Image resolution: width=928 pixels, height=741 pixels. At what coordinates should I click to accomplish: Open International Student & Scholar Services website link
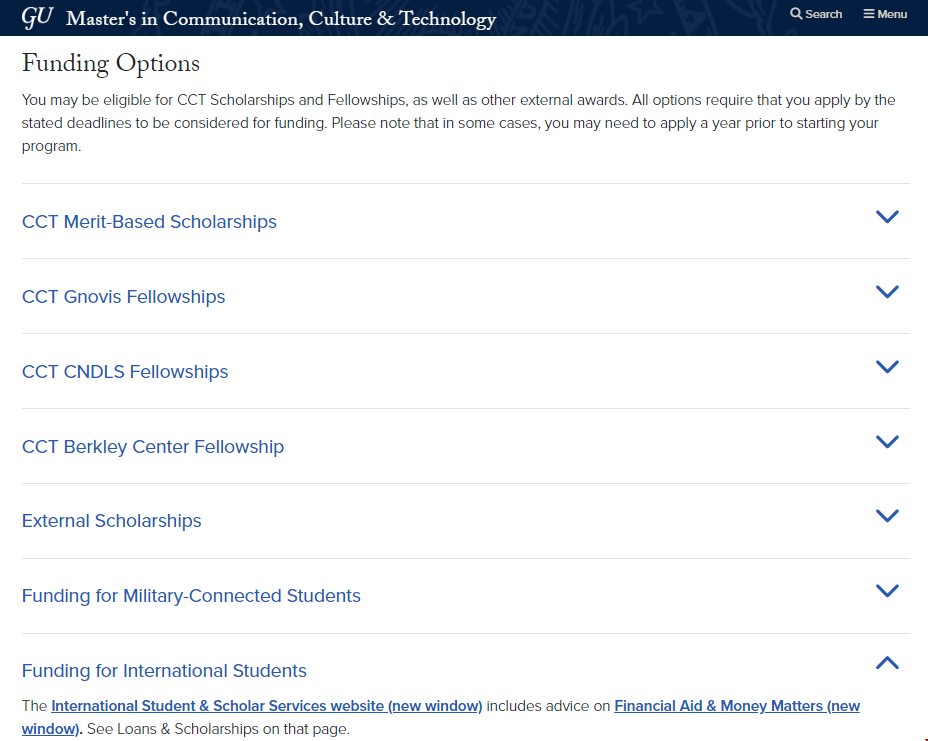click(x=266, y=706)
